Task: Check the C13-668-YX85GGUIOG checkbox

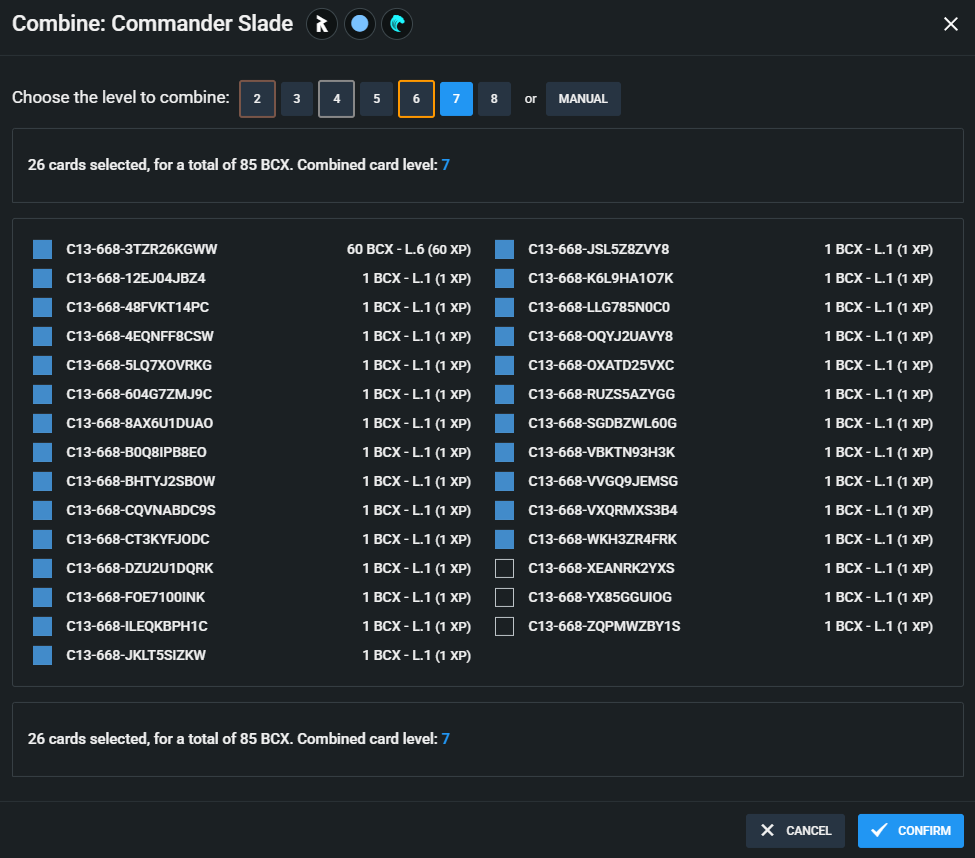Action: [504, 597]
